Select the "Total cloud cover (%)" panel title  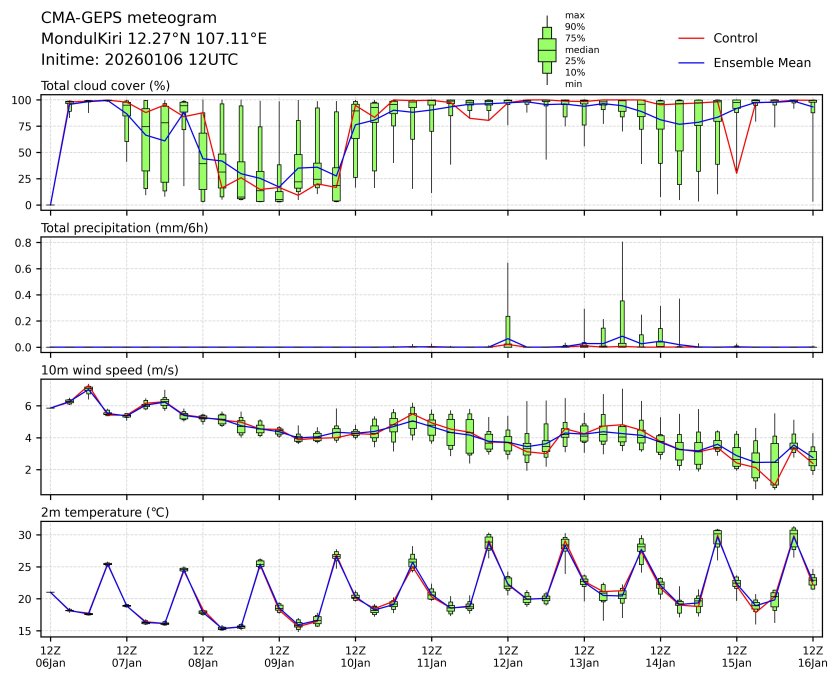coord(105,86)
